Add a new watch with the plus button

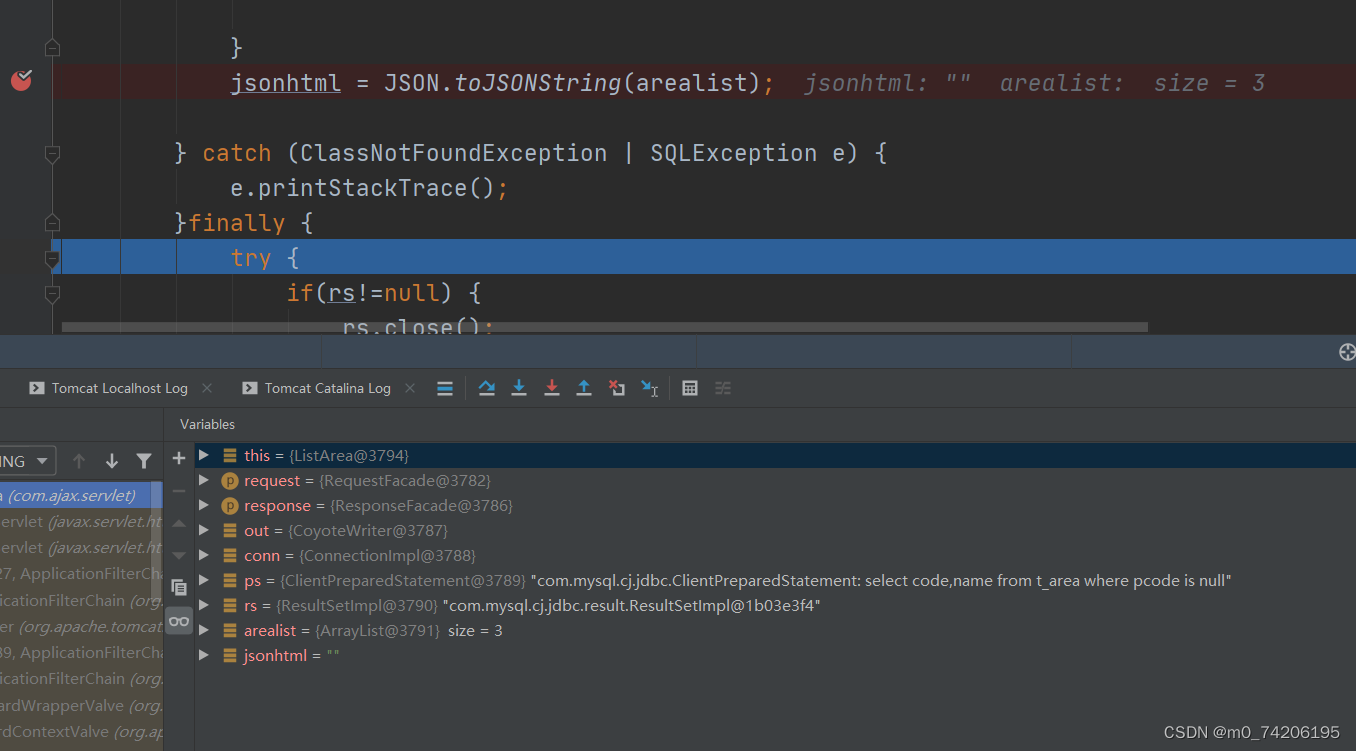[x=178, y=458]
